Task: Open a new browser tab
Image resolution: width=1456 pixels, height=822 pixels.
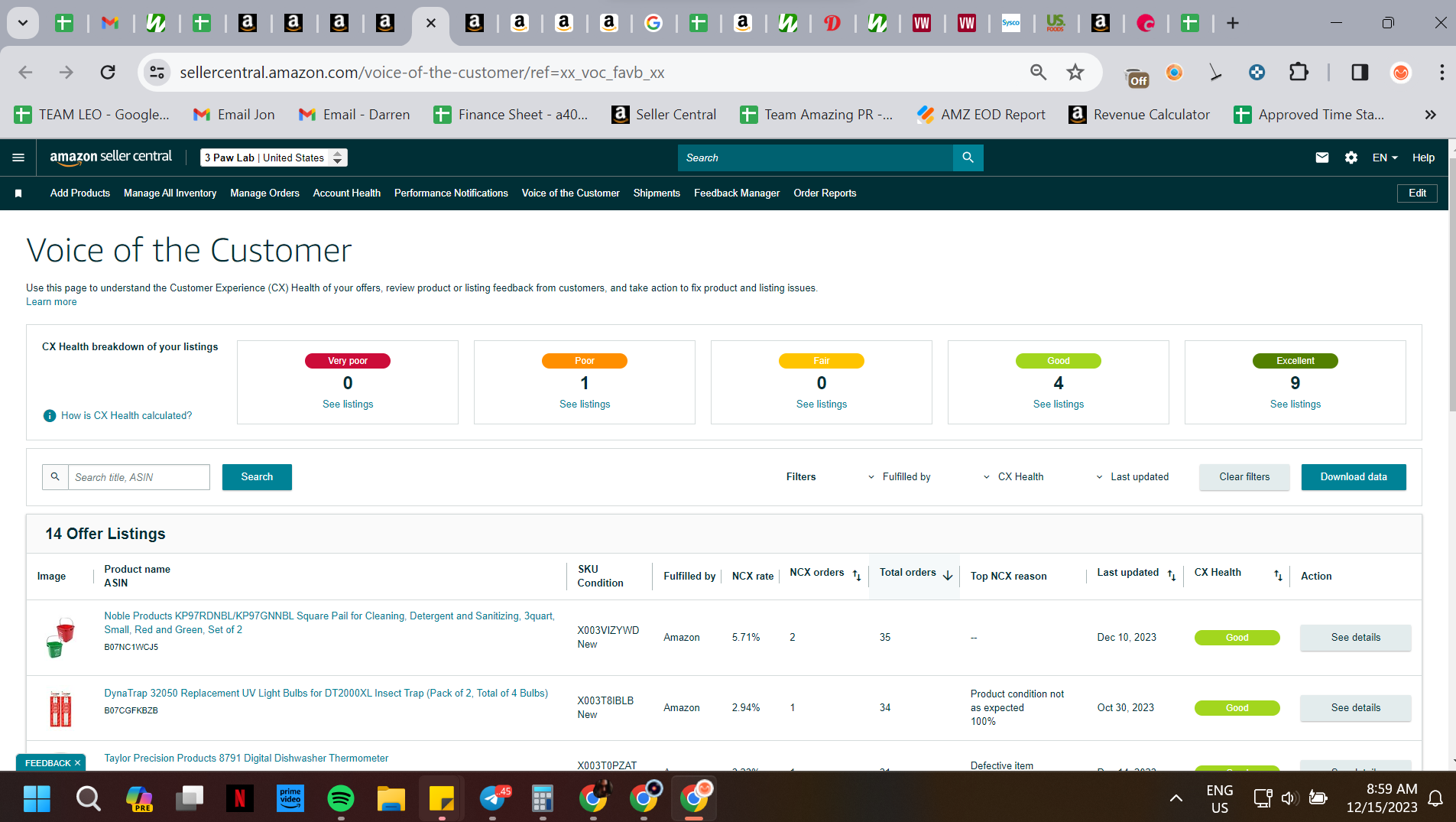Action: click(x=1233, y=23)
